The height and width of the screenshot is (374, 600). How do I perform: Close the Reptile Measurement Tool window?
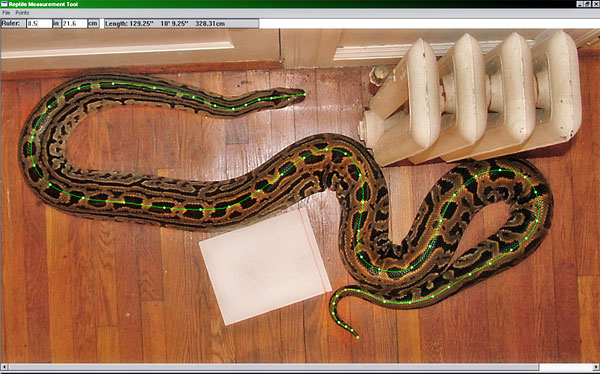tap(595, 4)
